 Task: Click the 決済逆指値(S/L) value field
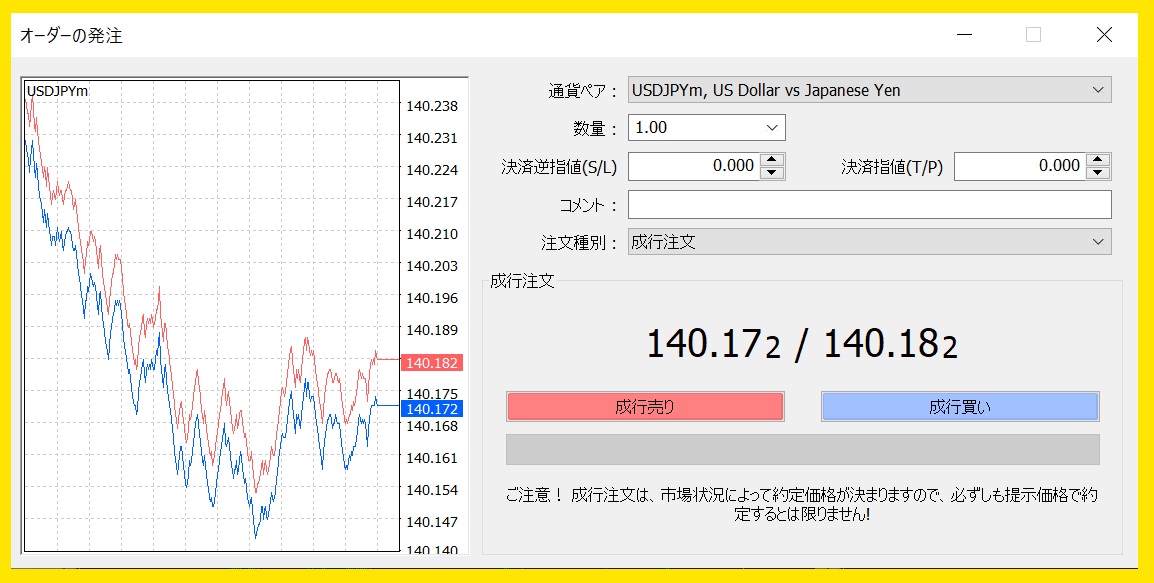point(693,166)
